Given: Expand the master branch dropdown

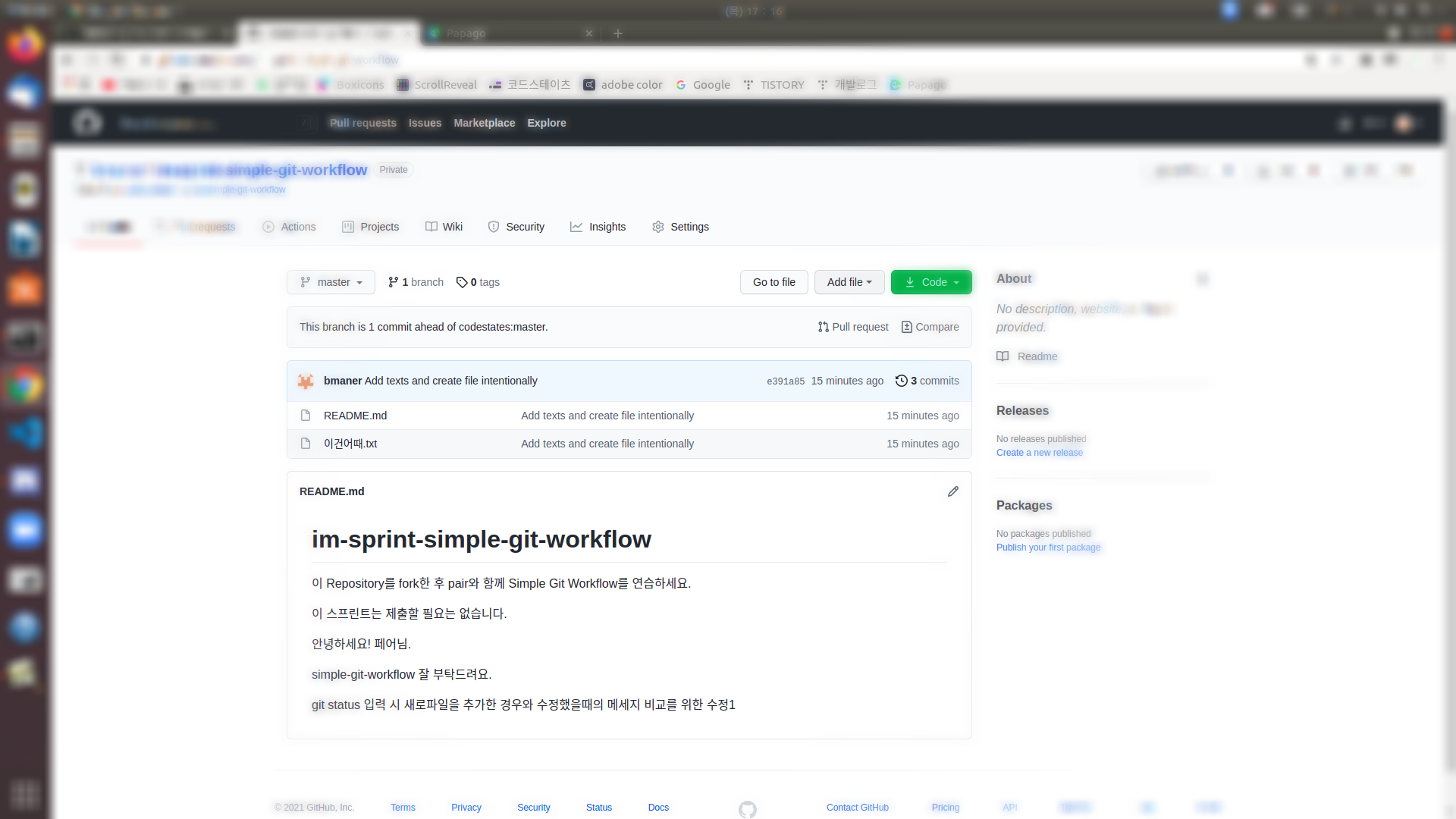Looking at the screenshot, I should pos(331,282).
